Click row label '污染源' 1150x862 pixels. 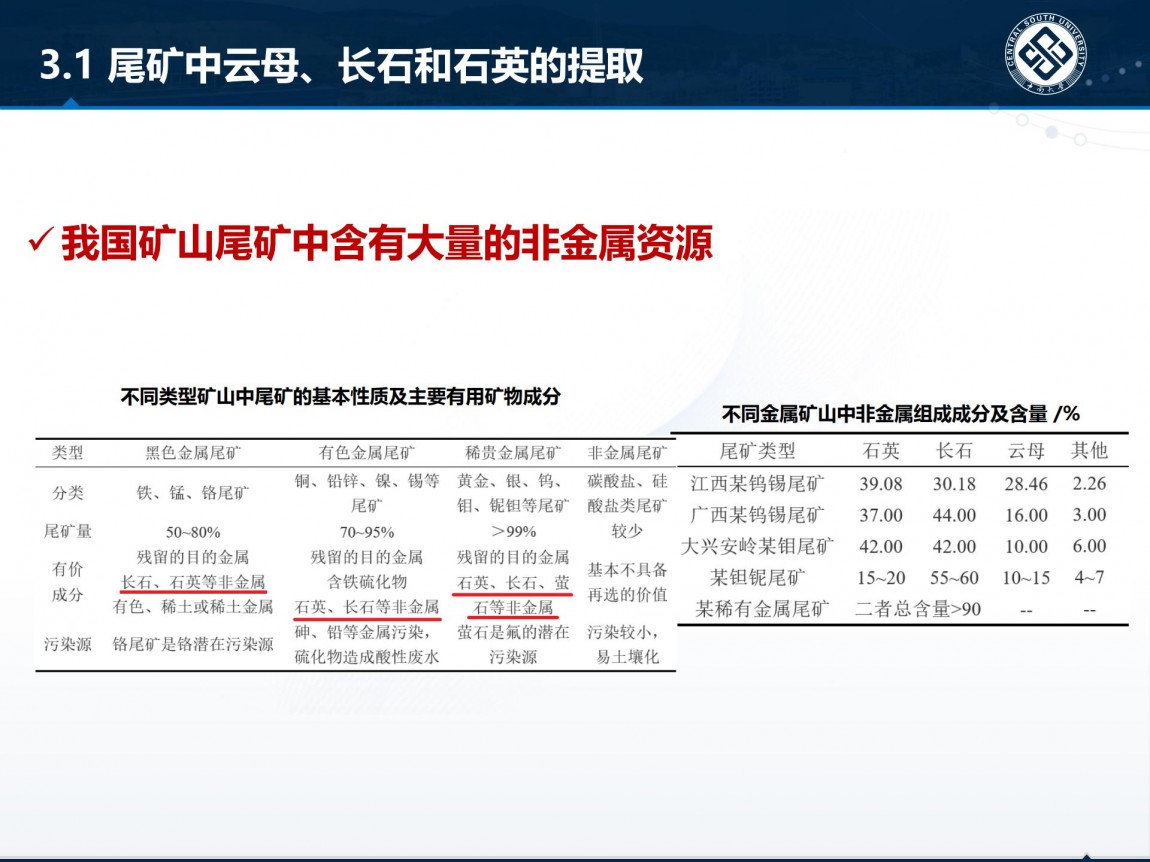click(67, 644)
